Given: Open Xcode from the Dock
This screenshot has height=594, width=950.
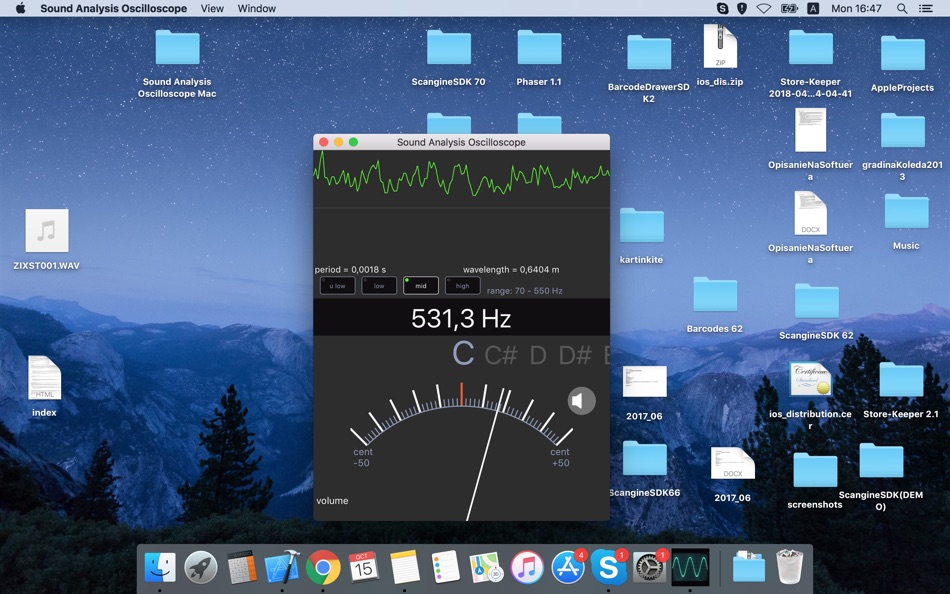Looking at the screenshot, I should pos(282,567).
